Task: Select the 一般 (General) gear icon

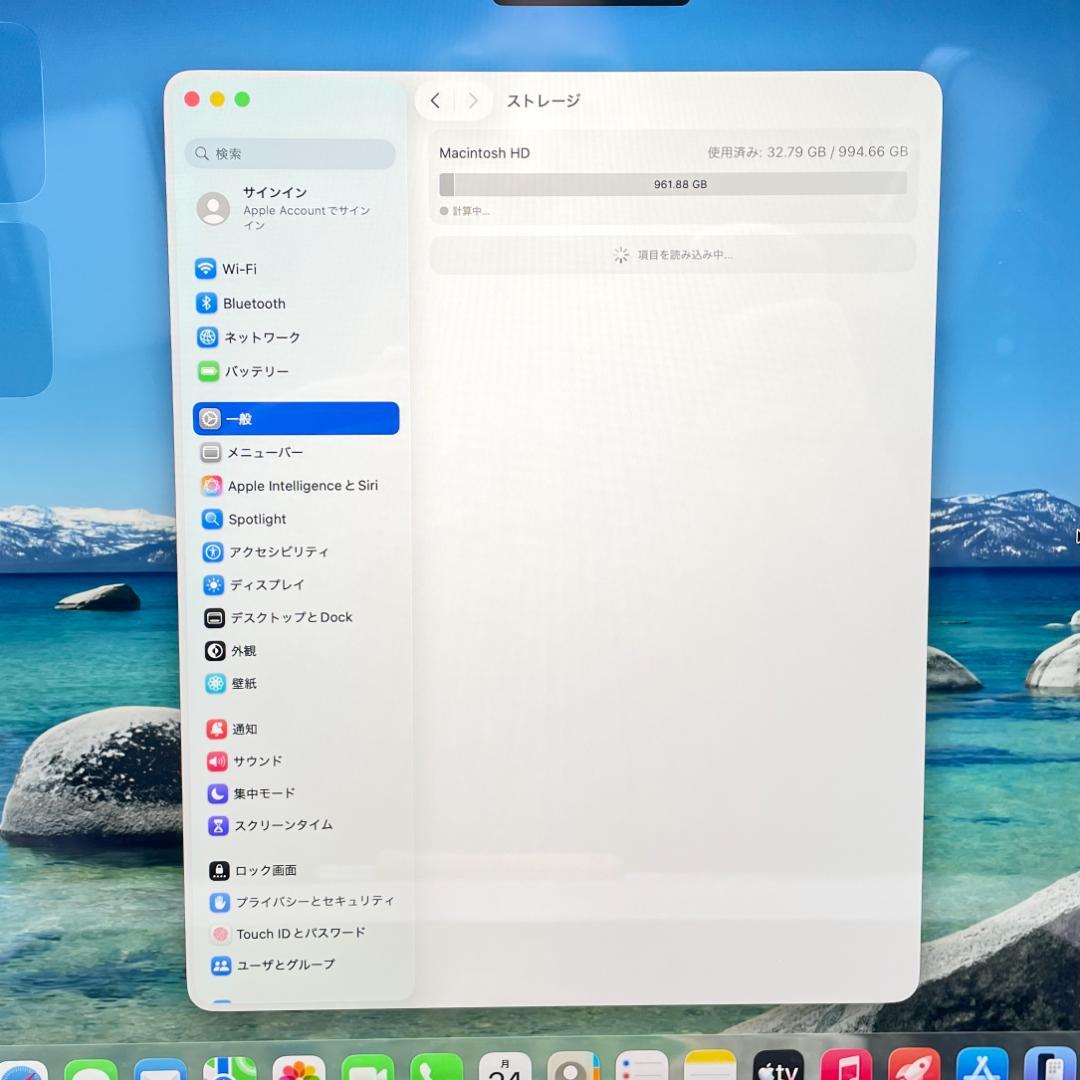Action: (x=211, y=418)
